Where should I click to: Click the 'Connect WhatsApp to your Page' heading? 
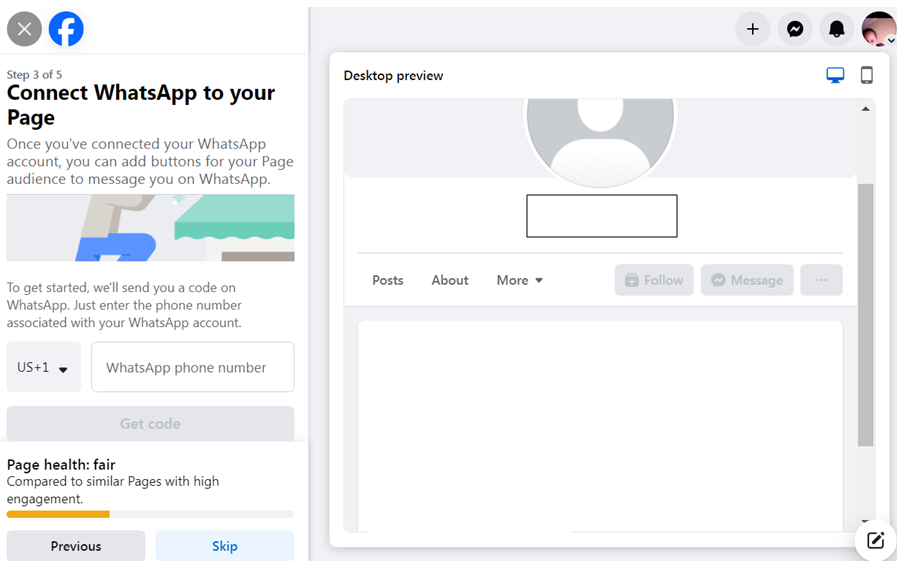tap(141, 105)
